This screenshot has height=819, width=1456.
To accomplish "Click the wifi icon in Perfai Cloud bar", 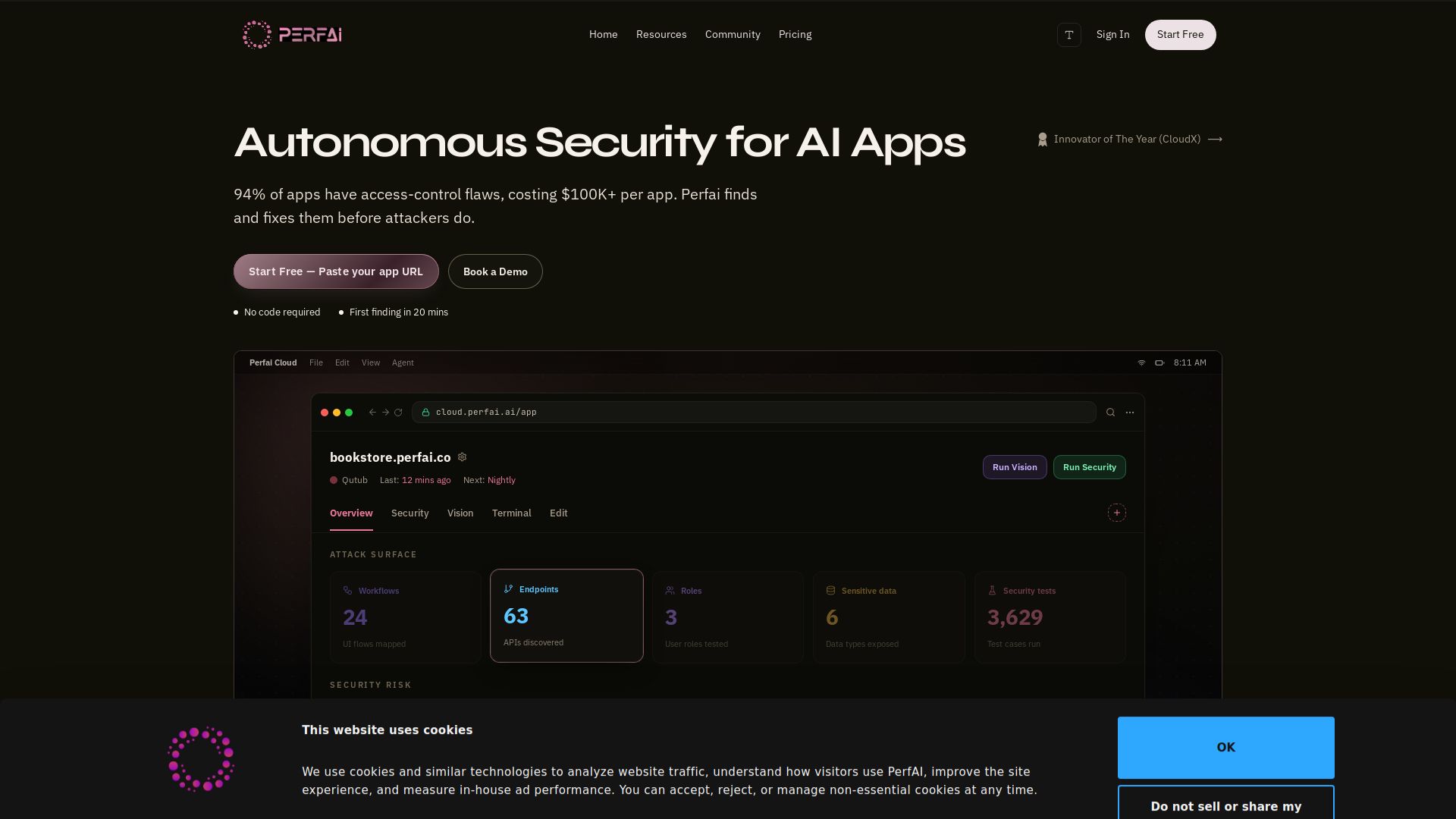I will coord(1141,363).
